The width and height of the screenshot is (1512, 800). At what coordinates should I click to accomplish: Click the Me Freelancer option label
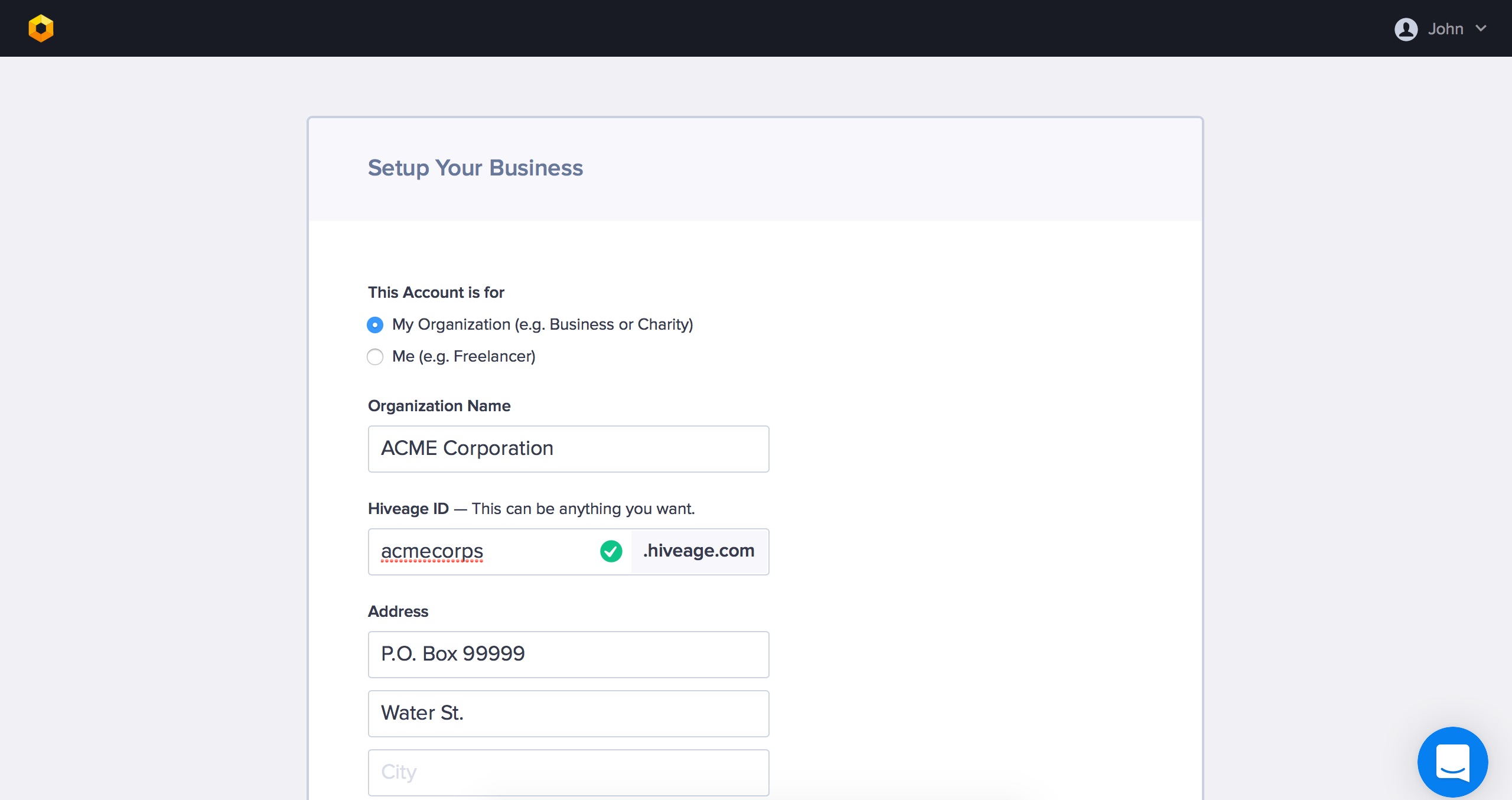(464, 356)
